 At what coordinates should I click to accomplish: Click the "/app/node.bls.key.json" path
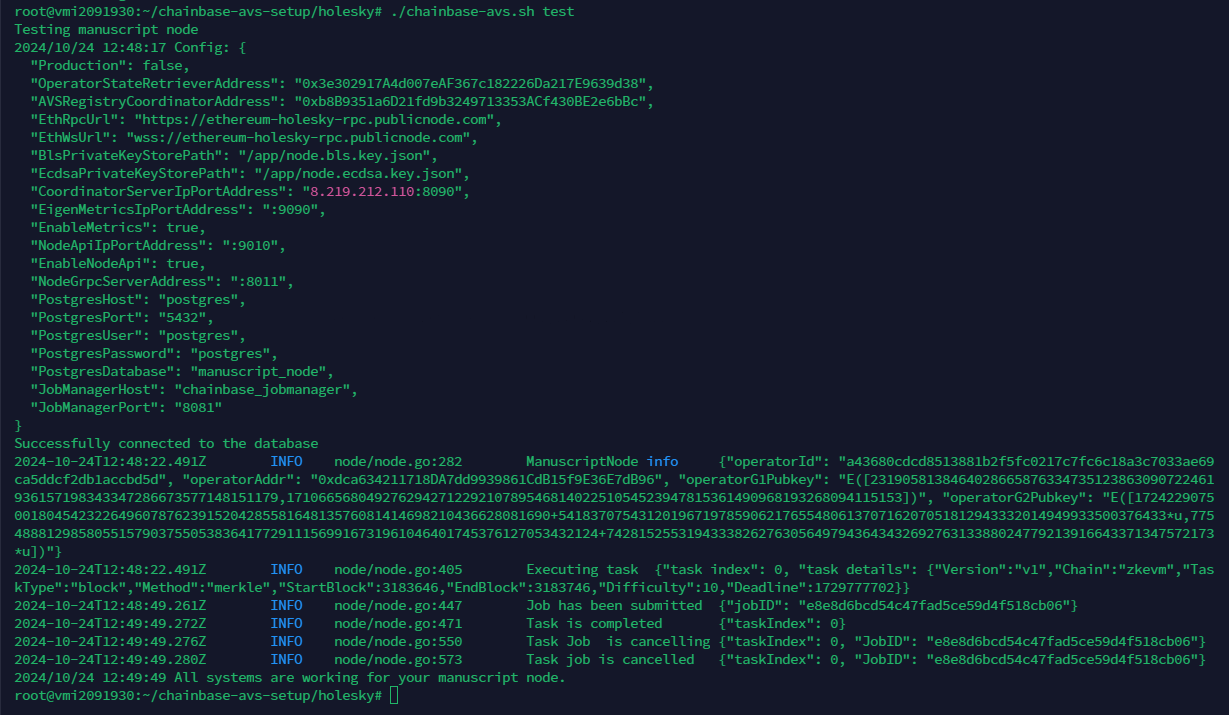pos(334,155)
